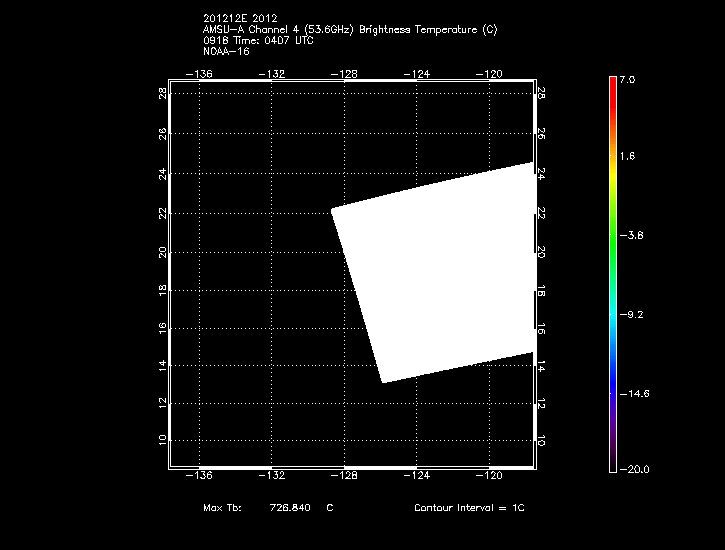This screenshot has height=550, width=725.
Task: Select the AMSU-A Channel 4 Brightness Temperature heading
Action: [349, 29]
